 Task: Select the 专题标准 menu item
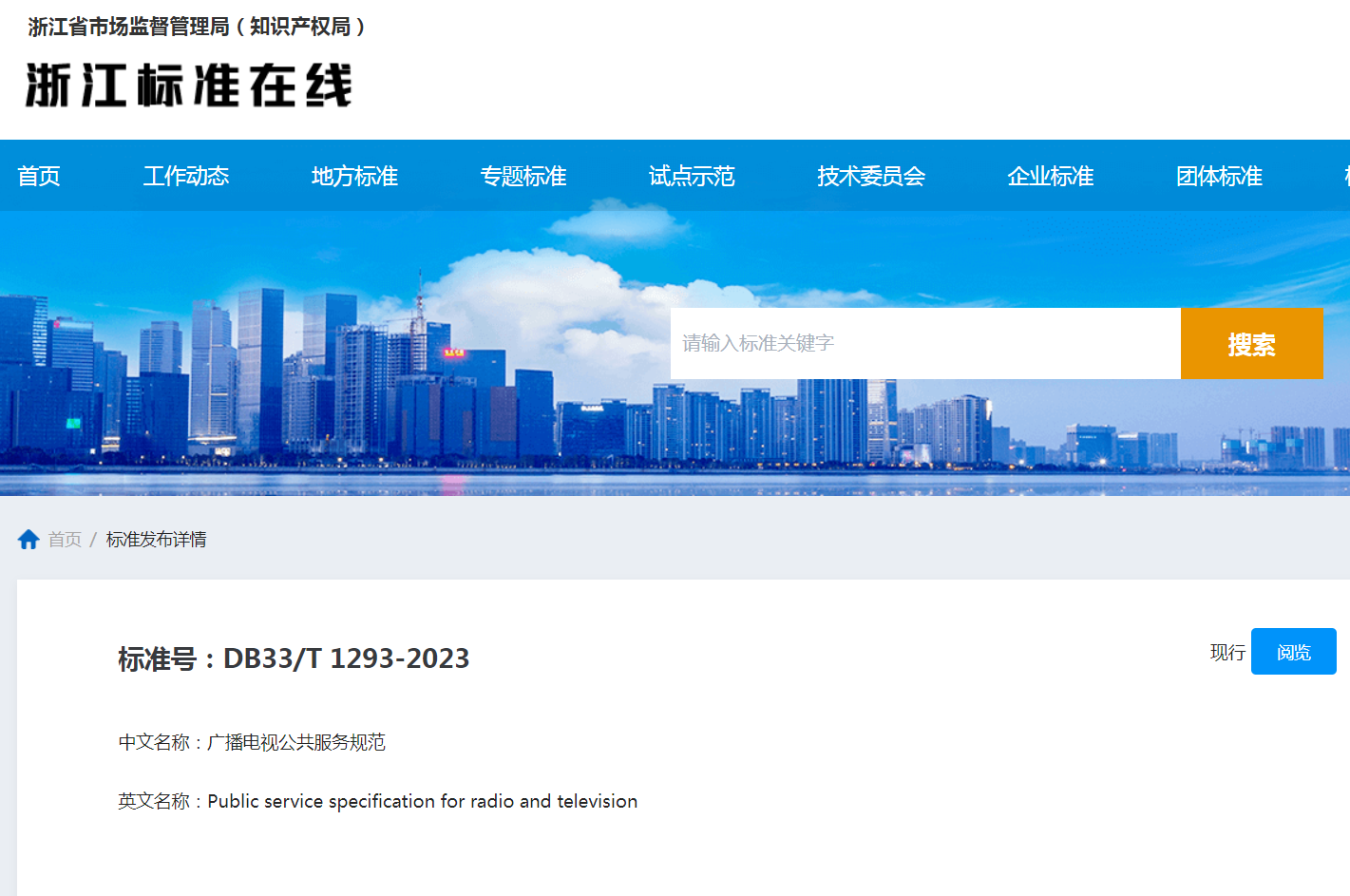pyautogui.click(x=523, y=176)
